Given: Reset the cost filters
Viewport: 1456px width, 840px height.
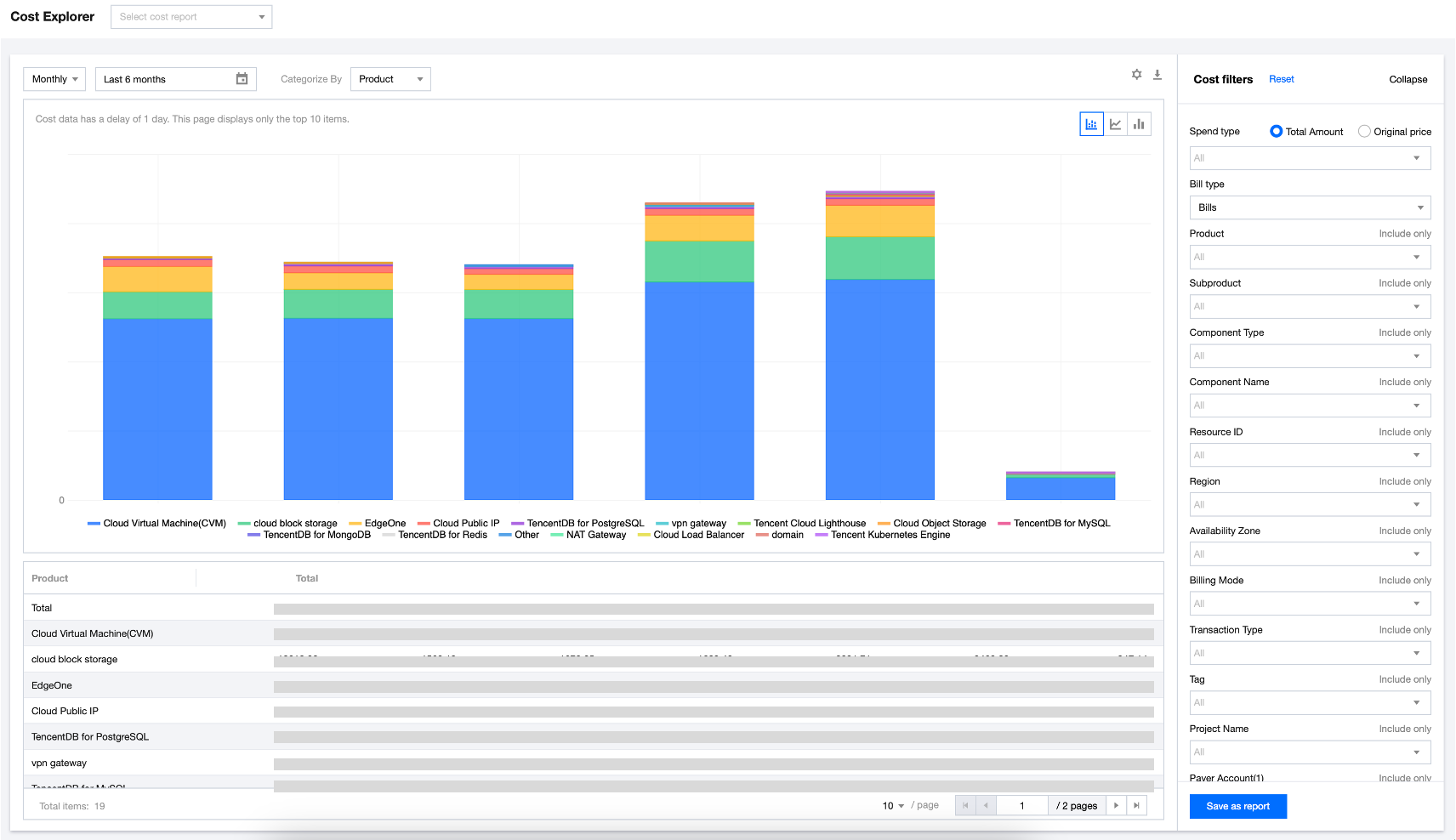Looking at the screenshot, I should tap(1281, 79).
